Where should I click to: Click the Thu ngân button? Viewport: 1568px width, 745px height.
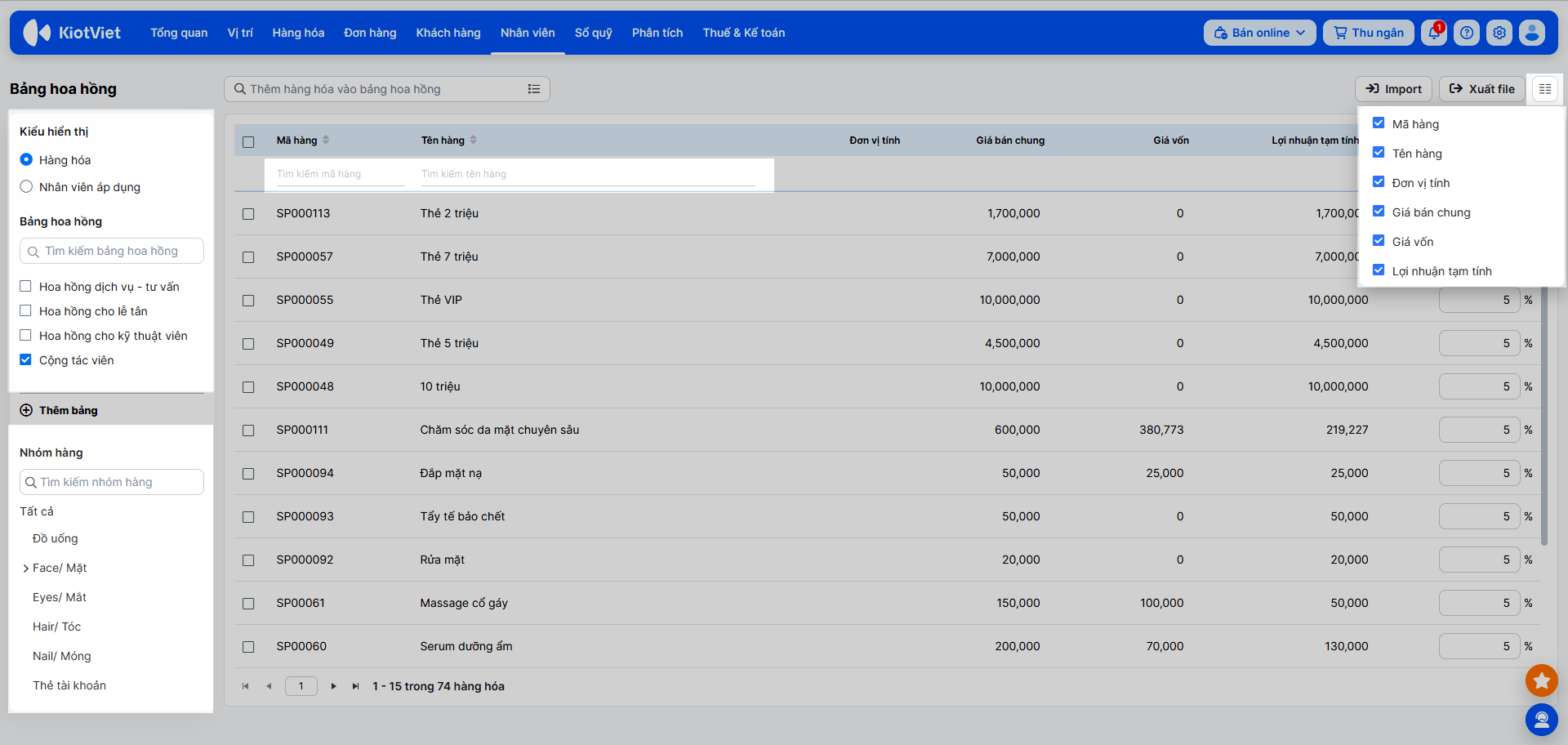(x=1369, y=33)
